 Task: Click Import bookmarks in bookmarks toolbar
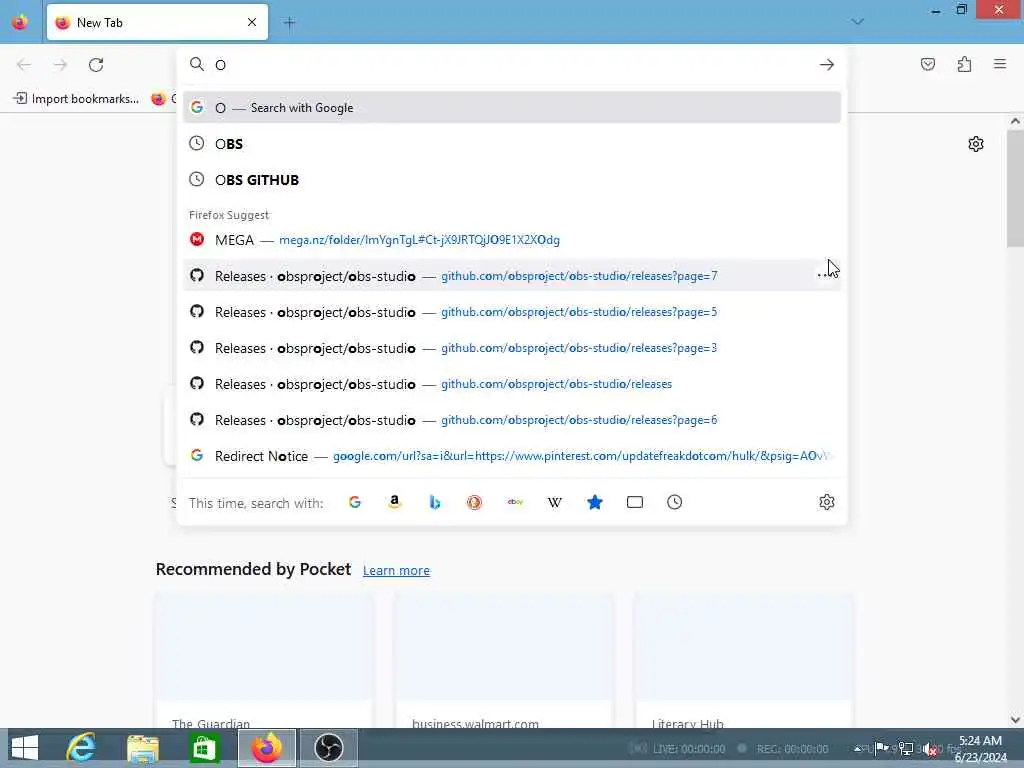click(76, 99)
